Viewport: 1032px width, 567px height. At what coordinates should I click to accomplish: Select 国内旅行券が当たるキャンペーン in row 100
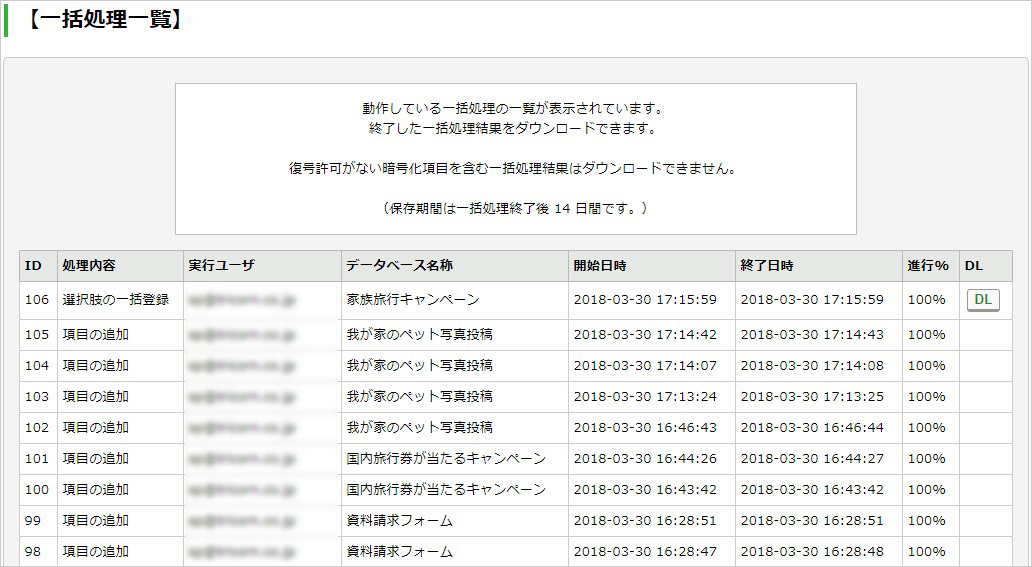(446, 489)
